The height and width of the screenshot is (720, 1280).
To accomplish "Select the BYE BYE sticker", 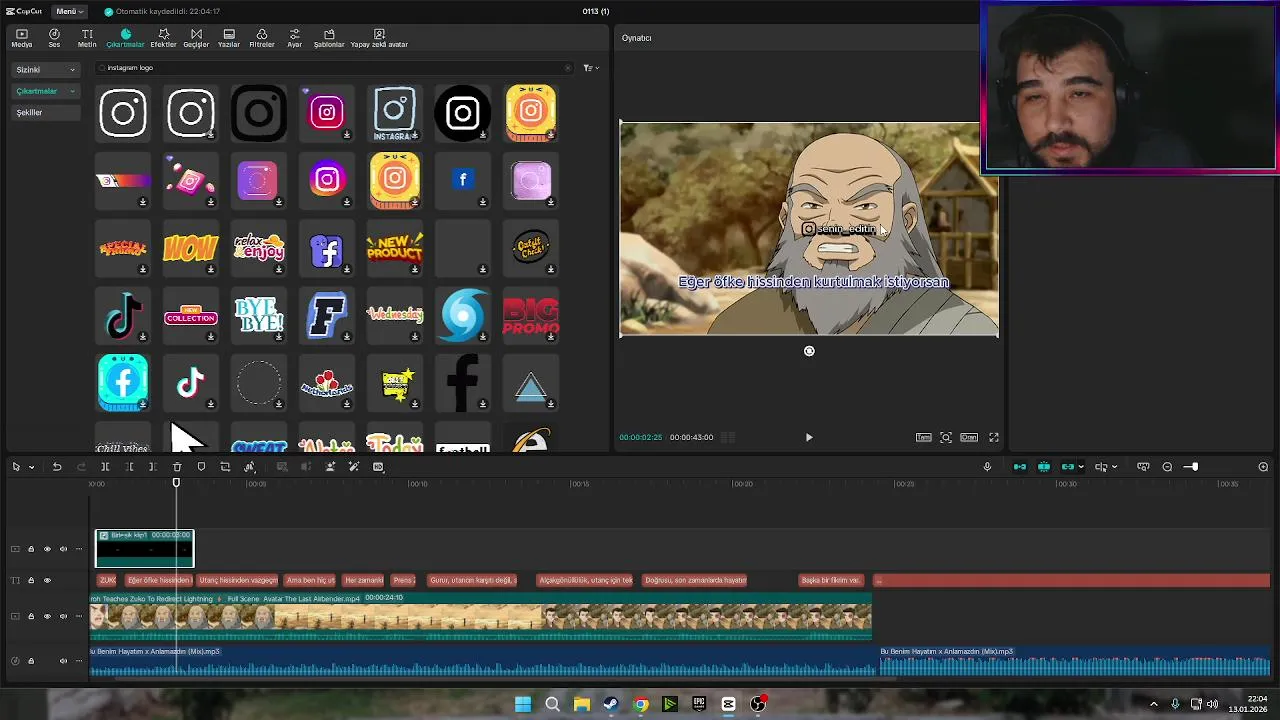I will coord(258,315).
